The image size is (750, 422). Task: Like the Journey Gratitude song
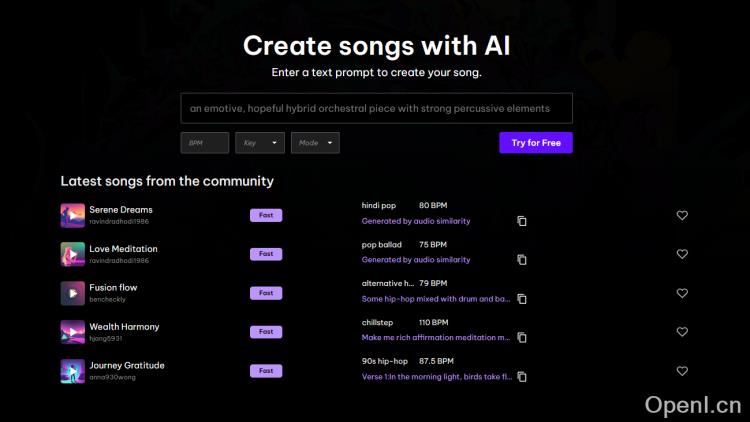pyautogui.click(x=682, y=371)
